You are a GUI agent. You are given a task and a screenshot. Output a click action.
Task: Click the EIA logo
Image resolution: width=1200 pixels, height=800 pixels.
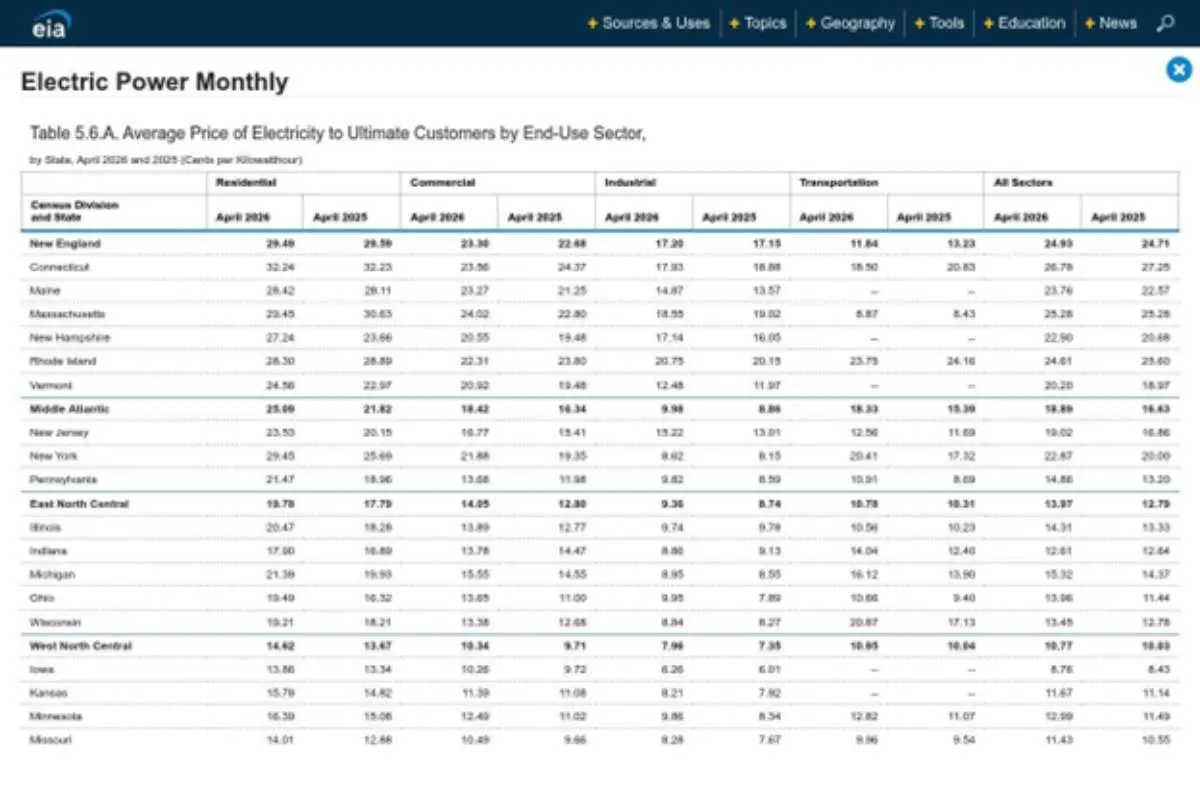49,23
